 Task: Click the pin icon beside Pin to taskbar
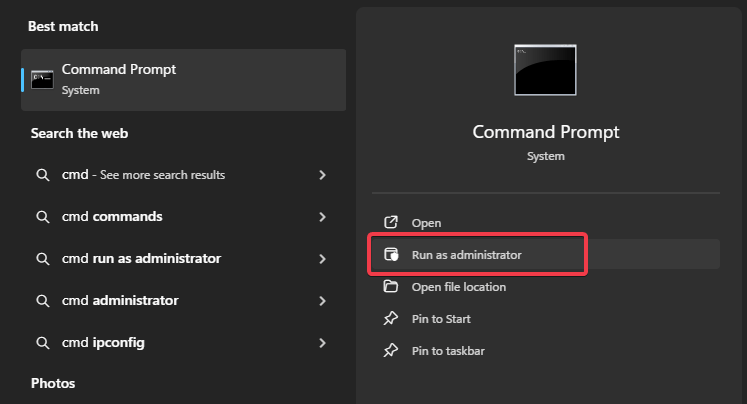coord(392,351)
